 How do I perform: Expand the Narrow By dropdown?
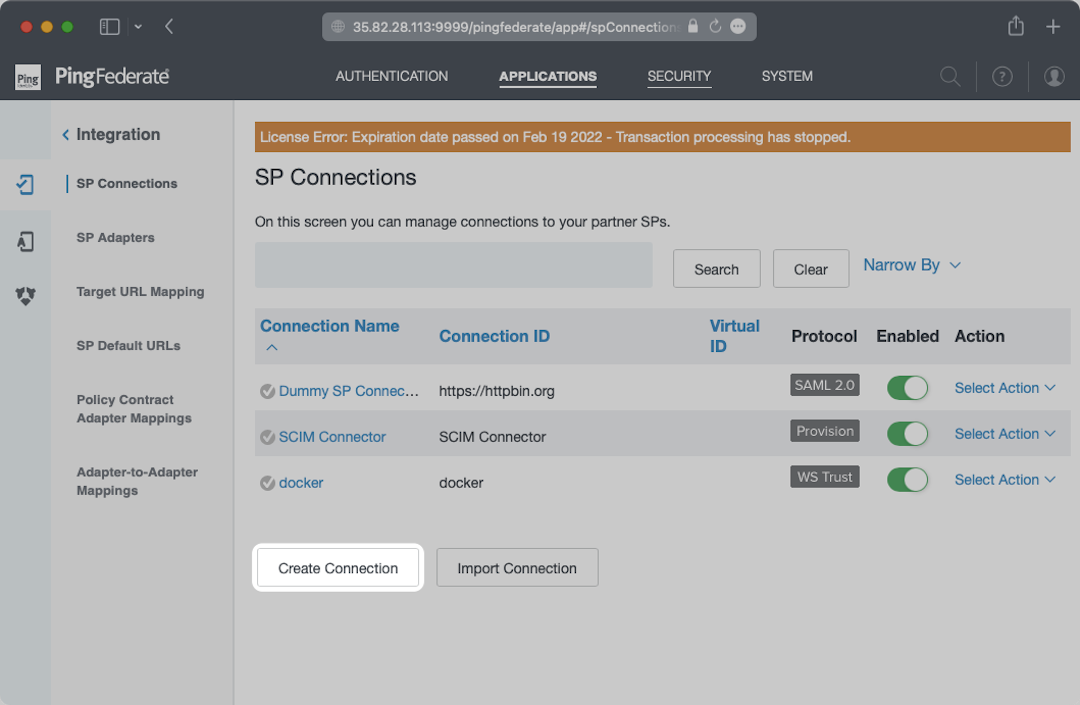tap(912, 265)
